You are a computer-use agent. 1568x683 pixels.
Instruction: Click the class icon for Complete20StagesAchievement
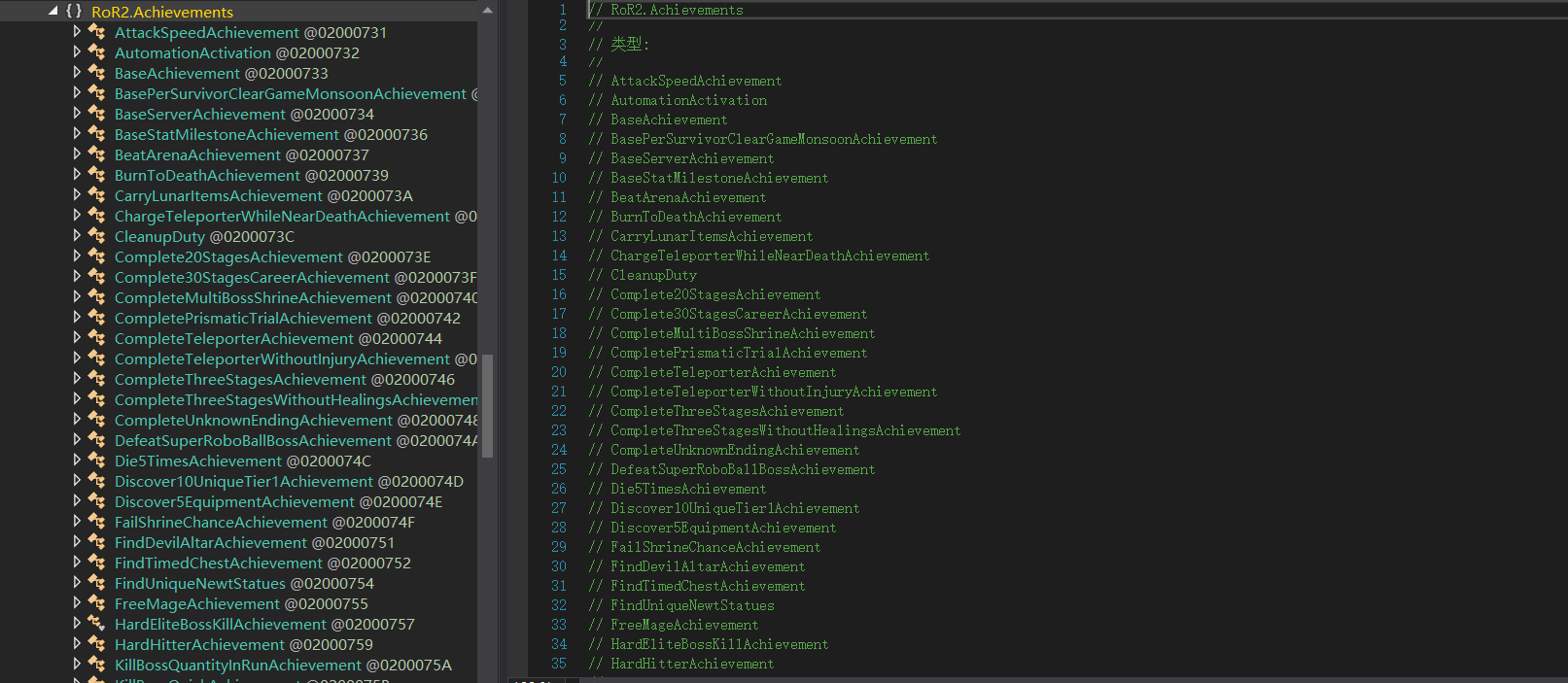tap(96, 256)
